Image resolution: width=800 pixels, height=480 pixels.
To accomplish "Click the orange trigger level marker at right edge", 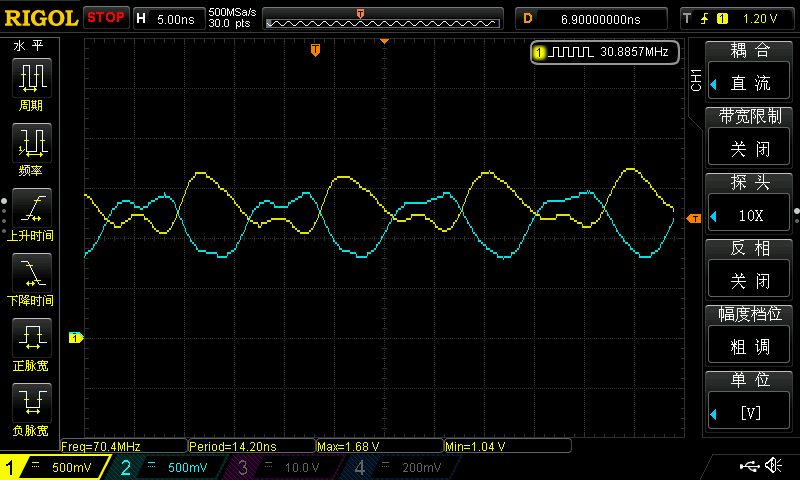I will click(694, 219).
